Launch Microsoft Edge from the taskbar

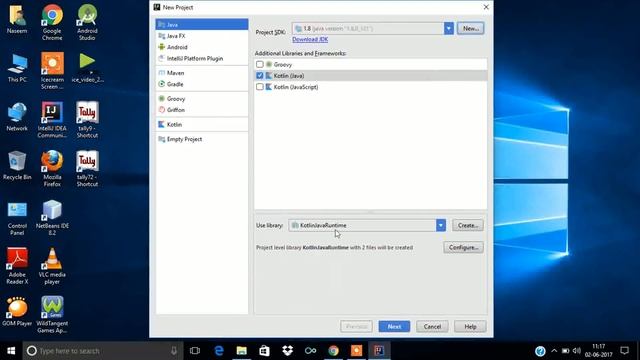219,351
